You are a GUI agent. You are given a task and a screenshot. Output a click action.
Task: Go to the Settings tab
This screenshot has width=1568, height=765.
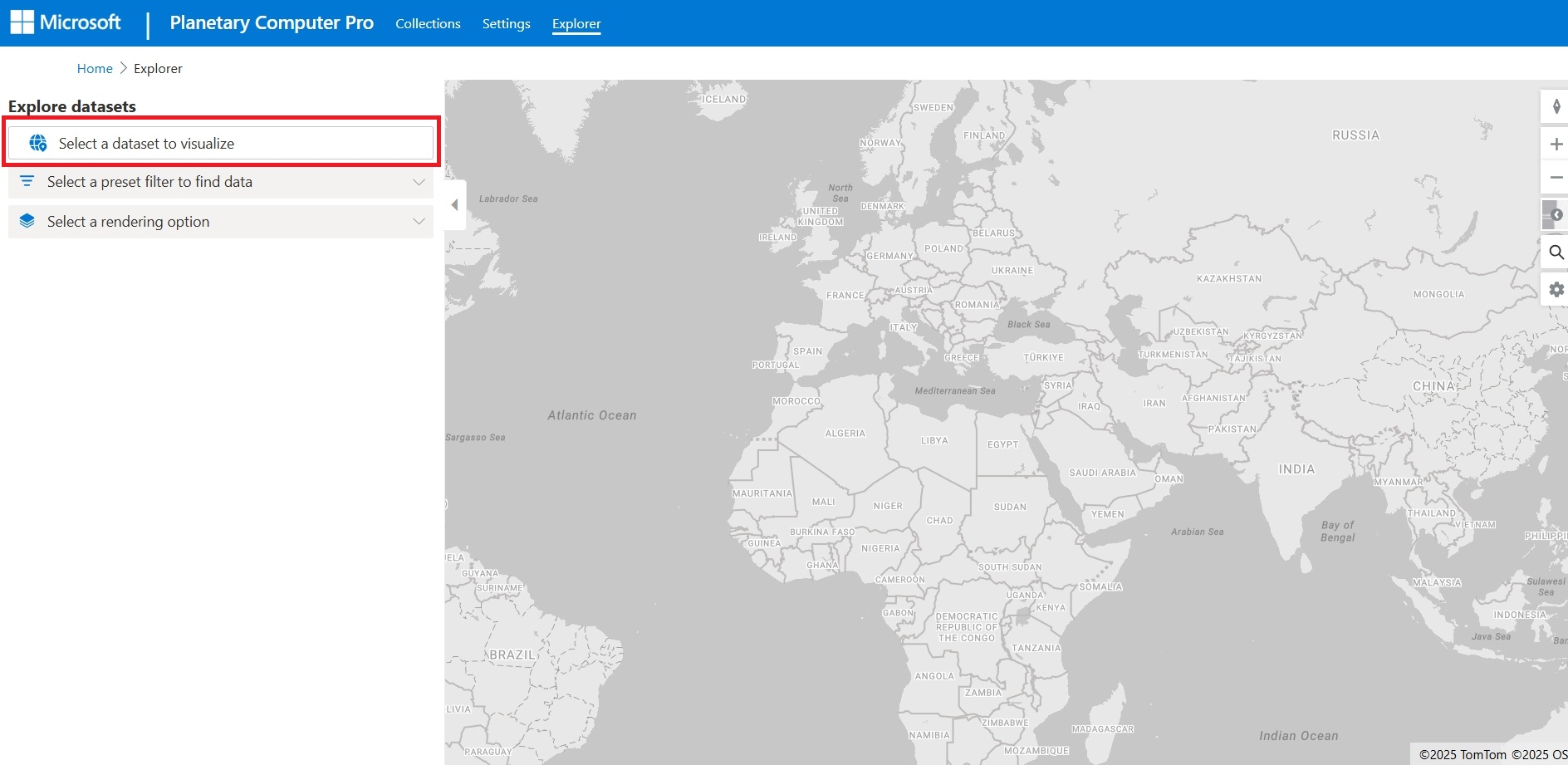[x=506, y=23]
